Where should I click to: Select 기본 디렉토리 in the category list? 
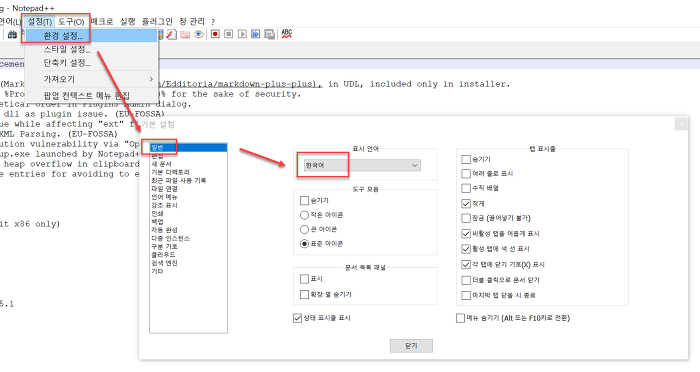(170, 172)
